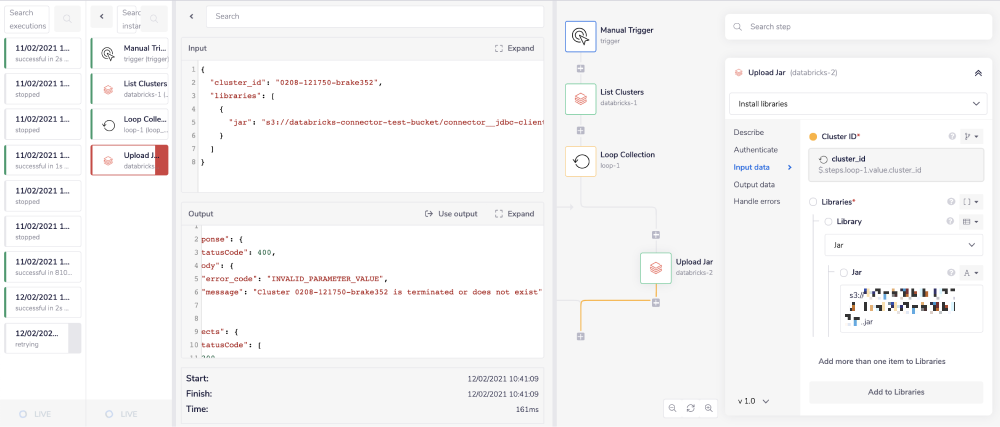This screenshot has width=1000, height=427.
Task: Open the Install libraries operation dropdown
Action: tap(858, 103)
